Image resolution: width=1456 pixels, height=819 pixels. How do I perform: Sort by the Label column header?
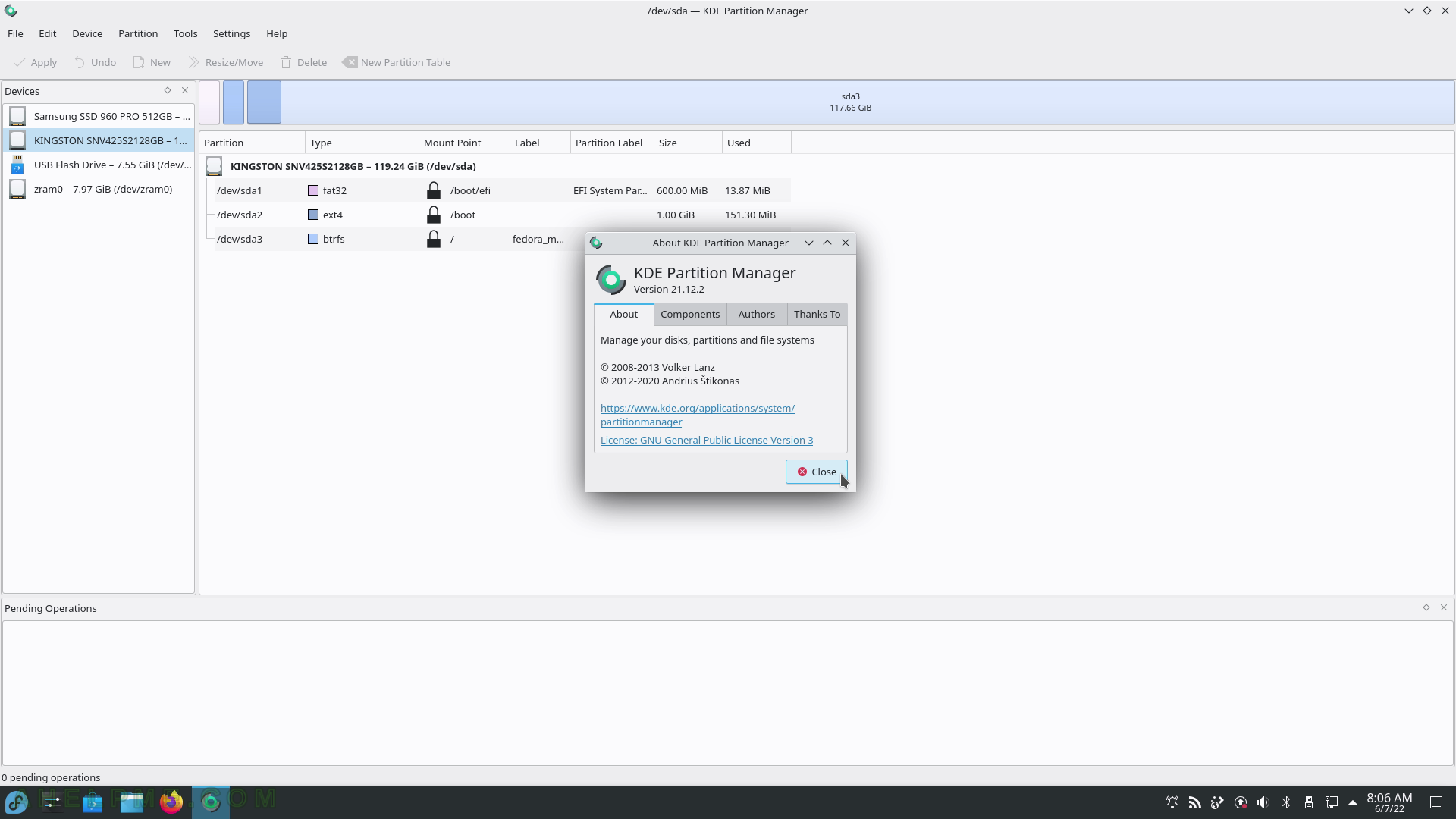[x=540, y=143]
